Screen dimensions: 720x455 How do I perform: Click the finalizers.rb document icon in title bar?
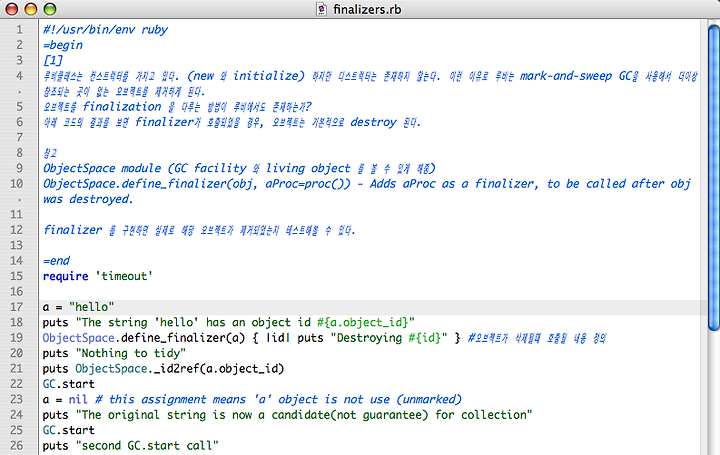tap(322, 9)
